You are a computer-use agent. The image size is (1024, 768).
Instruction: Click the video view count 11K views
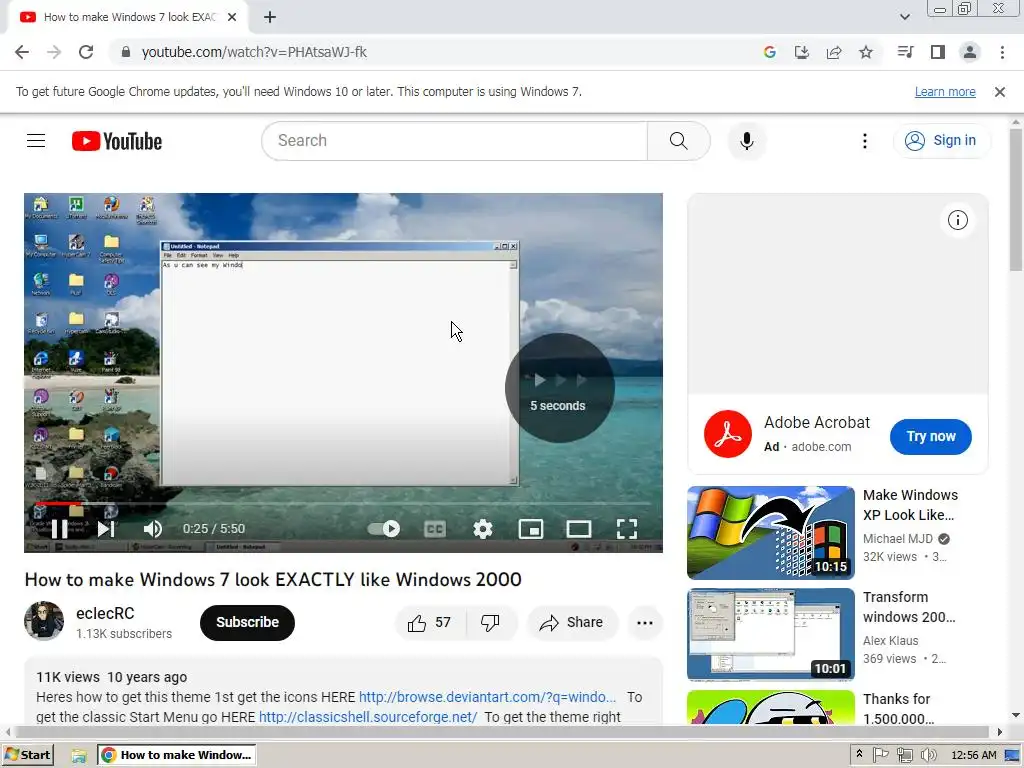pos(68,677)
